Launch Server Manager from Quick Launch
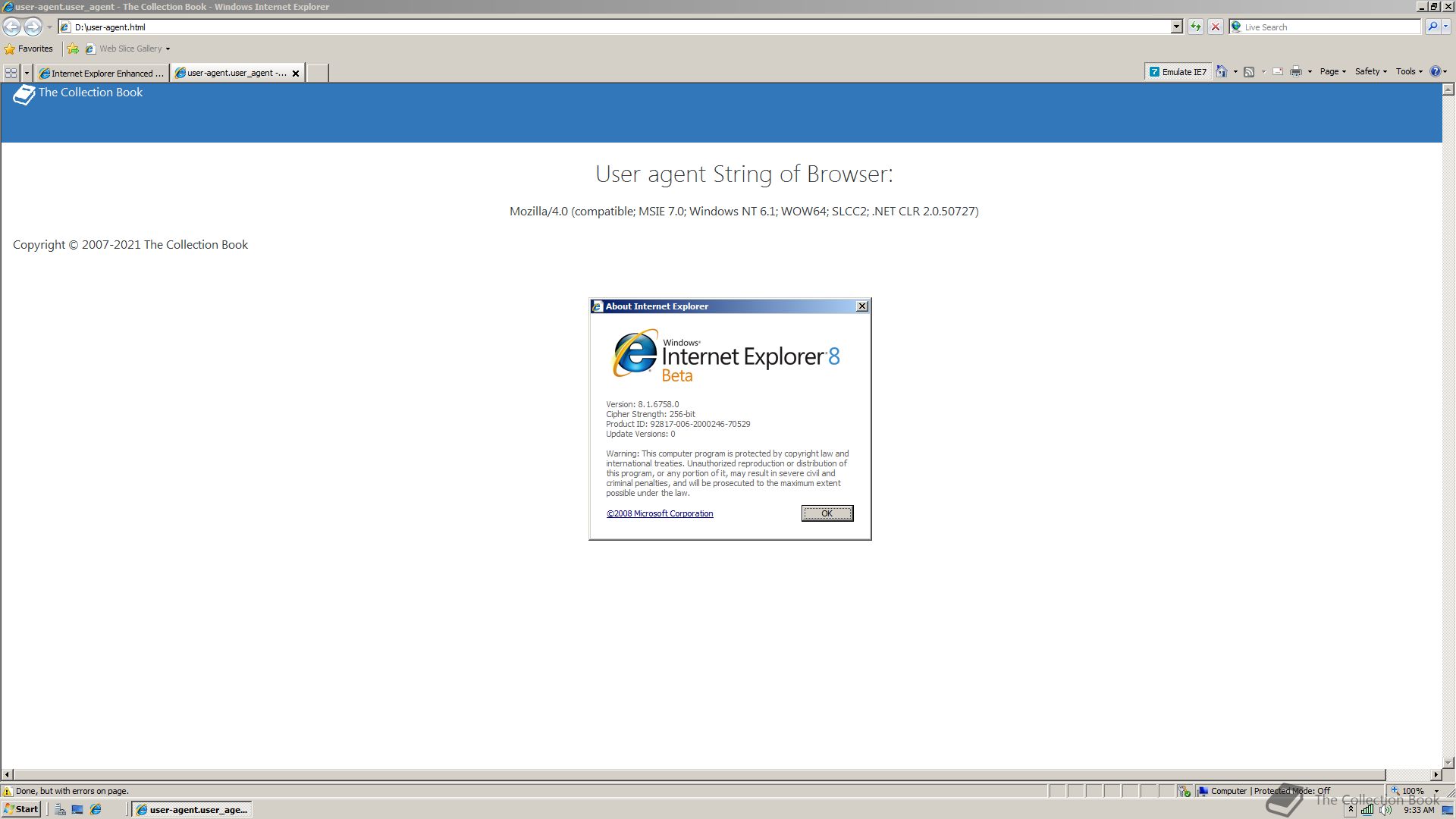 pos(60,810)
